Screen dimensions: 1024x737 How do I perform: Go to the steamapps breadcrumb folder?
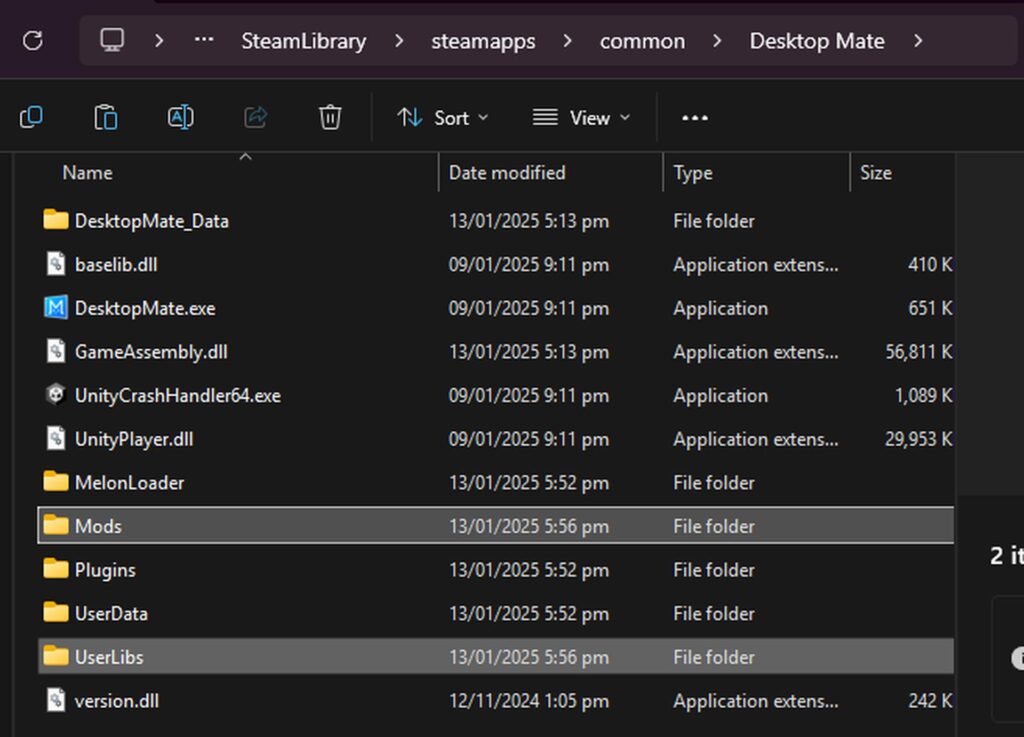pos(483,41)
